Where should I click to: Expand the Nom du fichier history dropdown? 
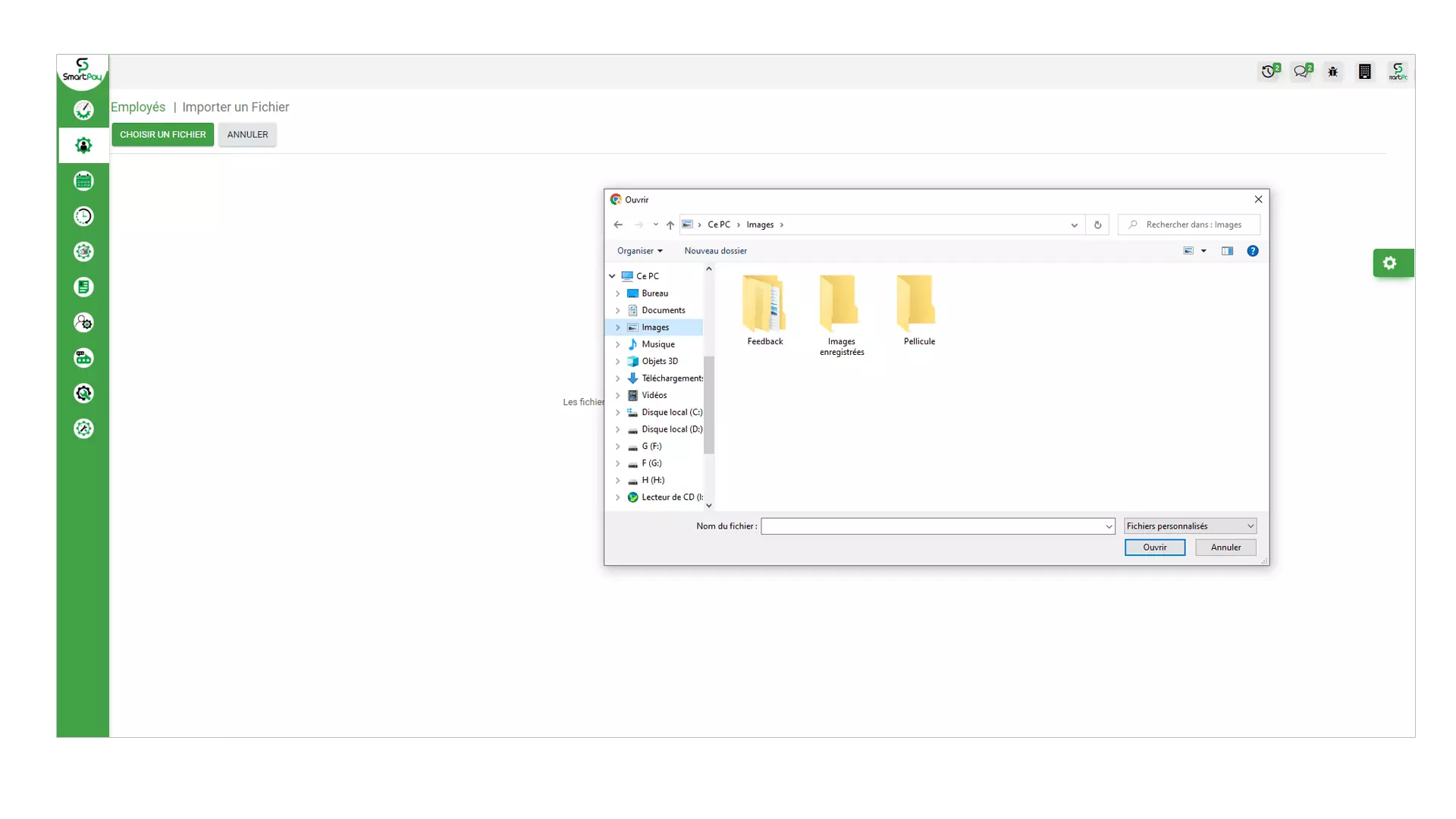(1108, 526)
